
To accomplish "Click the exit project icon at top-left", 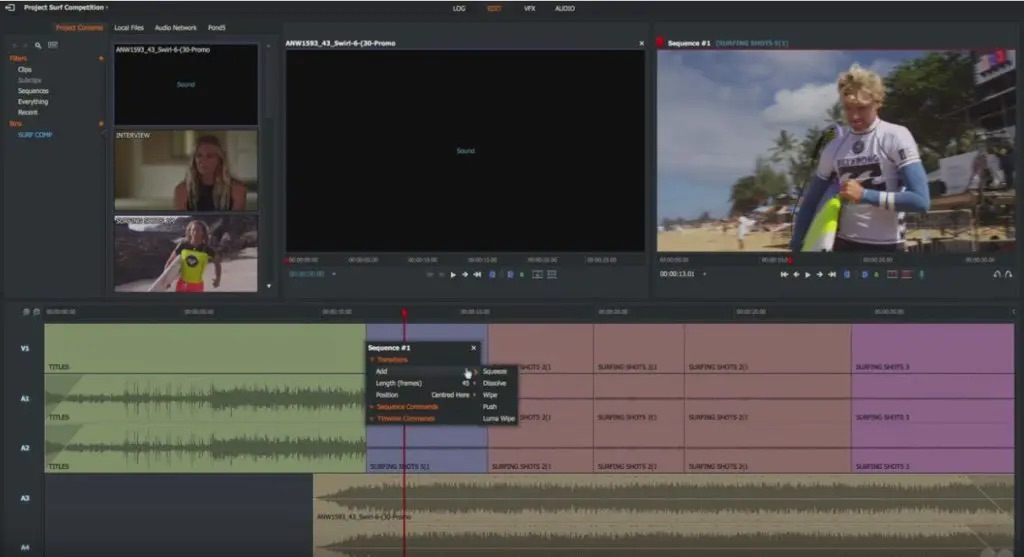I will [10, 8].
